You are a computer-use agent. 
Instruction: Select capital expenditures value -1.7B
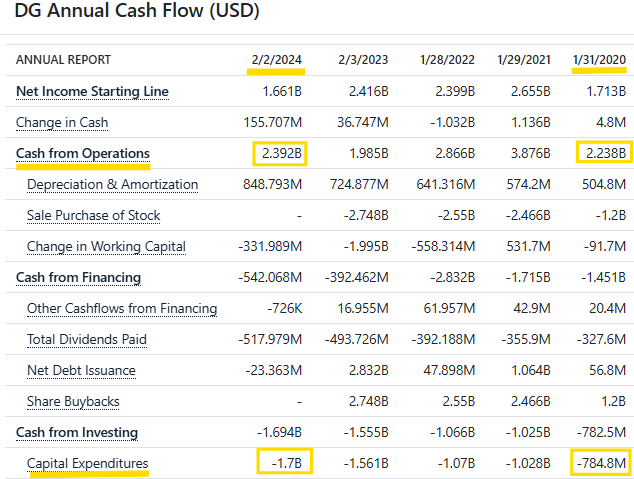click(287, 463)
